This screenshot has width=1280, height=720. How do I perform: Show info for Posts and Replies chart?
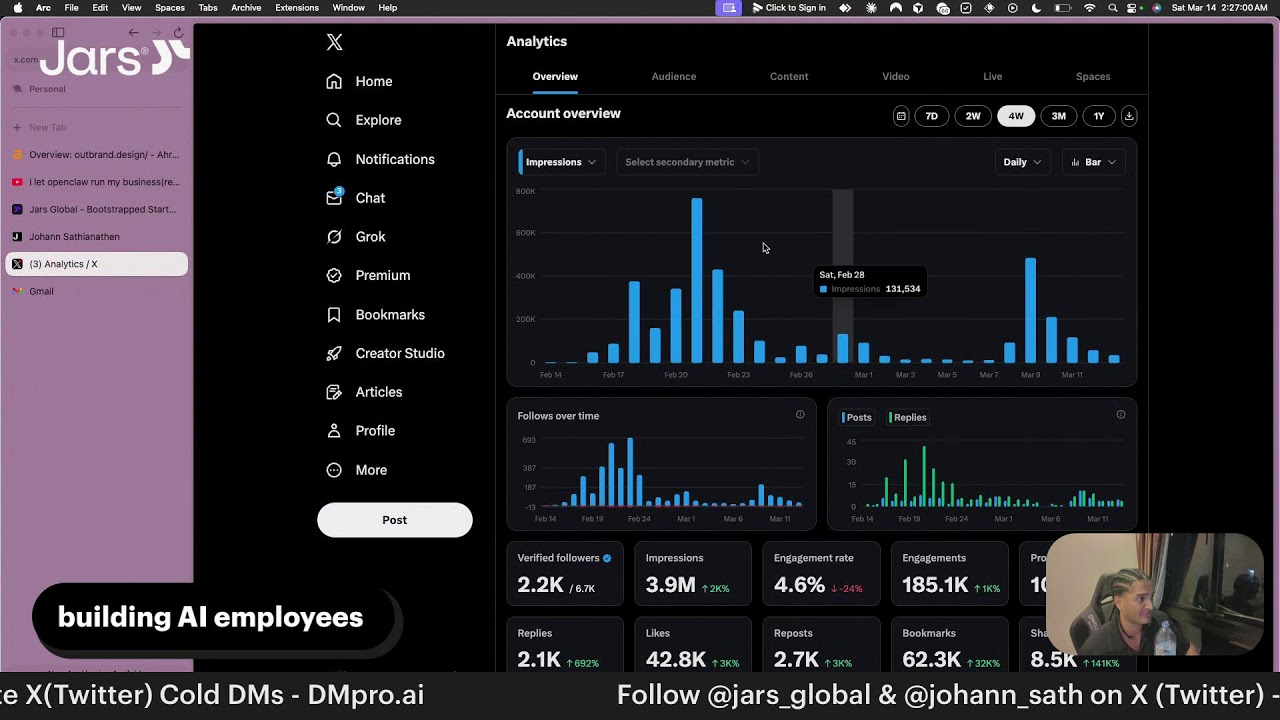[x=1121, y=415]
